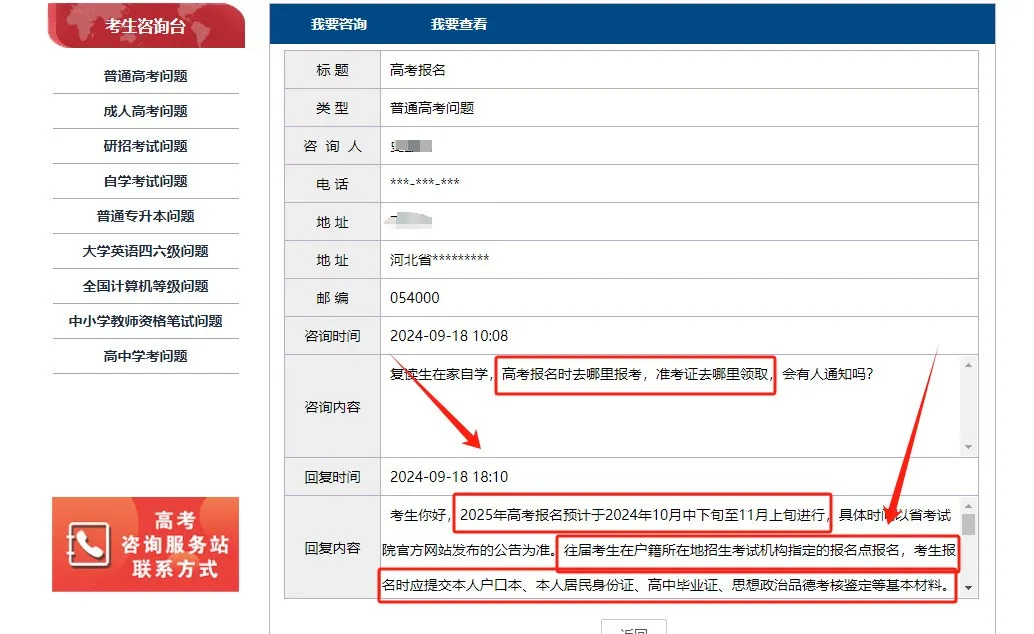Click inside the 咨询内容 question text
The width and height of the screenshot is (1034, 634).
coord(631,374)
